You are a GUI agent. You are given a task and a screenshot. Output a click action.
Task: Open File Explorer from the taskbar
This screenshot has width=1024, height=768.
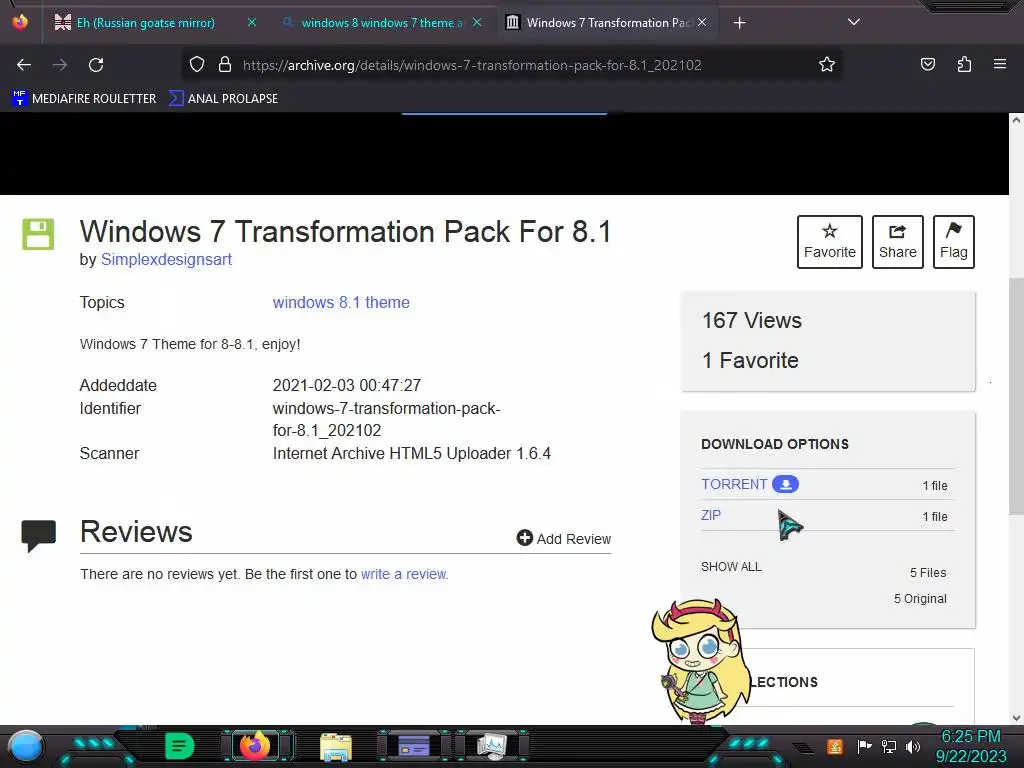[x=336, y=747]
